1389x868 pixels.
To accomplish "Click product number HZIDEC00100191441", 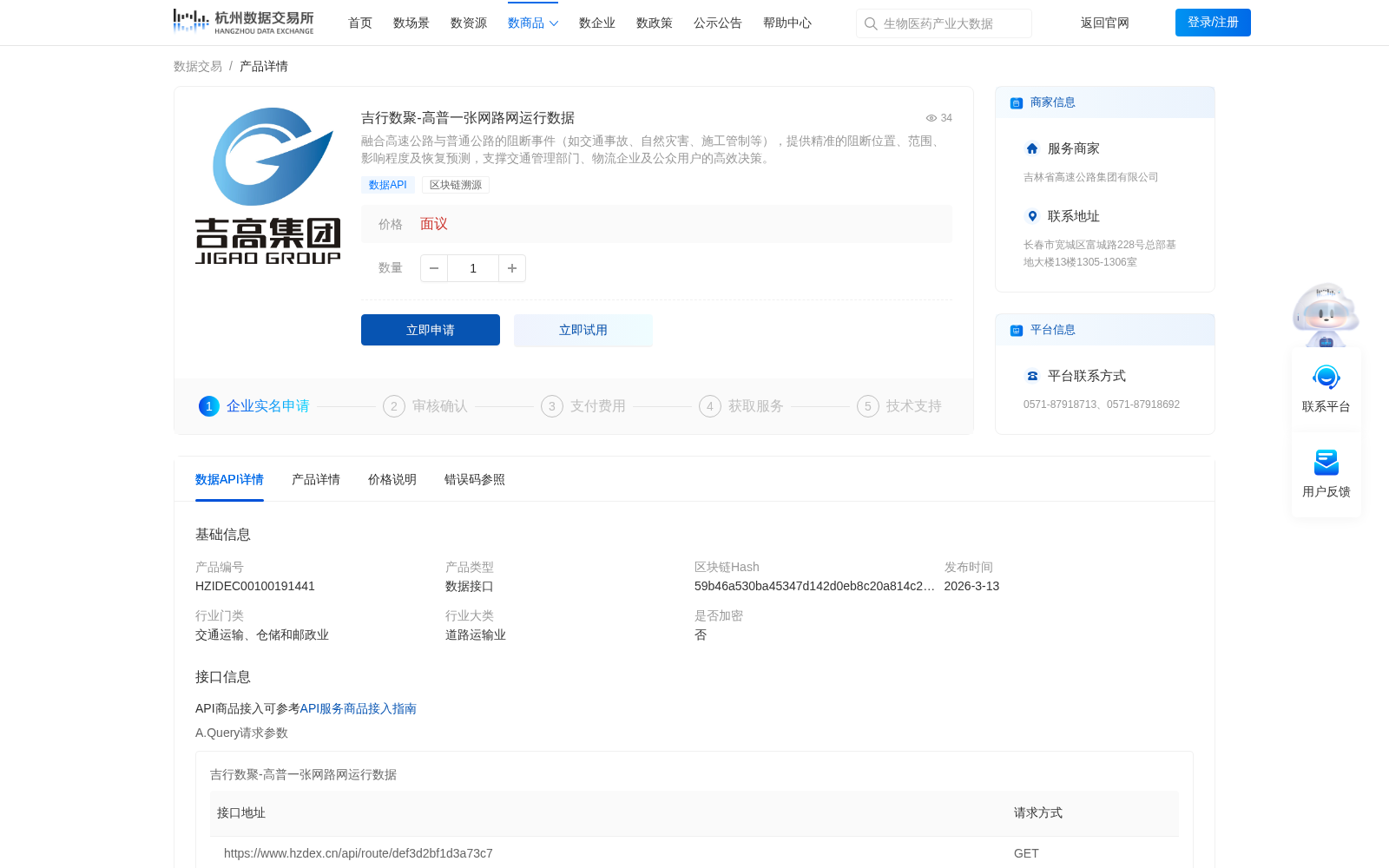I will click(255, 586).
